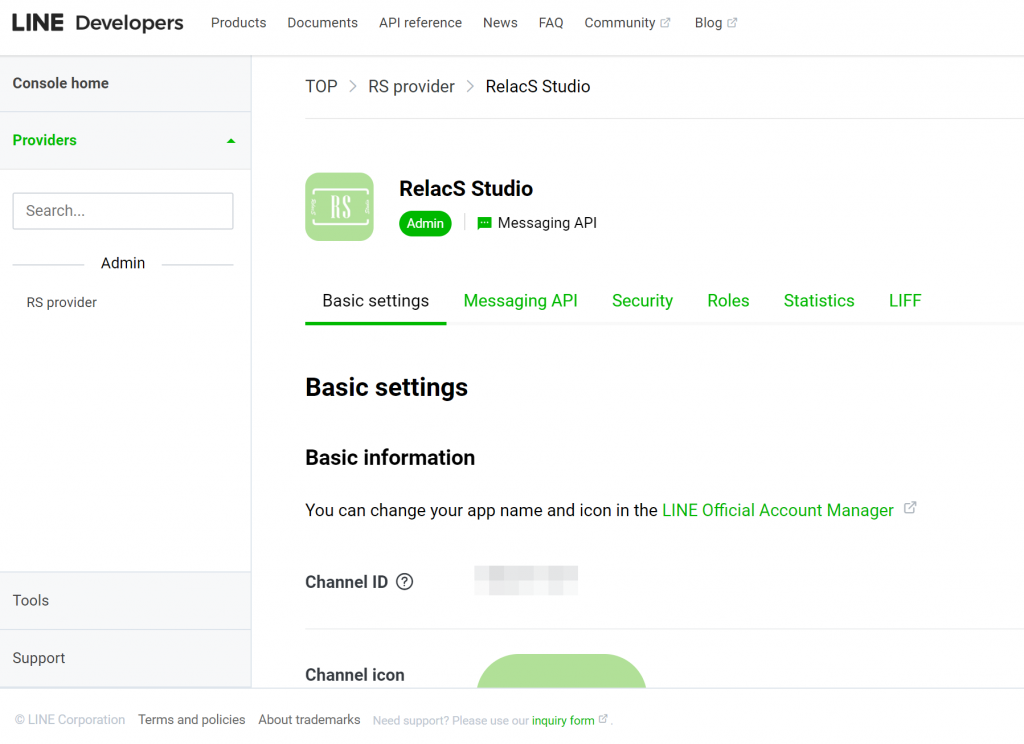Click RelacS Studio breadcrumb text
The height and width of the screenshot is (744, 1024).
point(537,87)
